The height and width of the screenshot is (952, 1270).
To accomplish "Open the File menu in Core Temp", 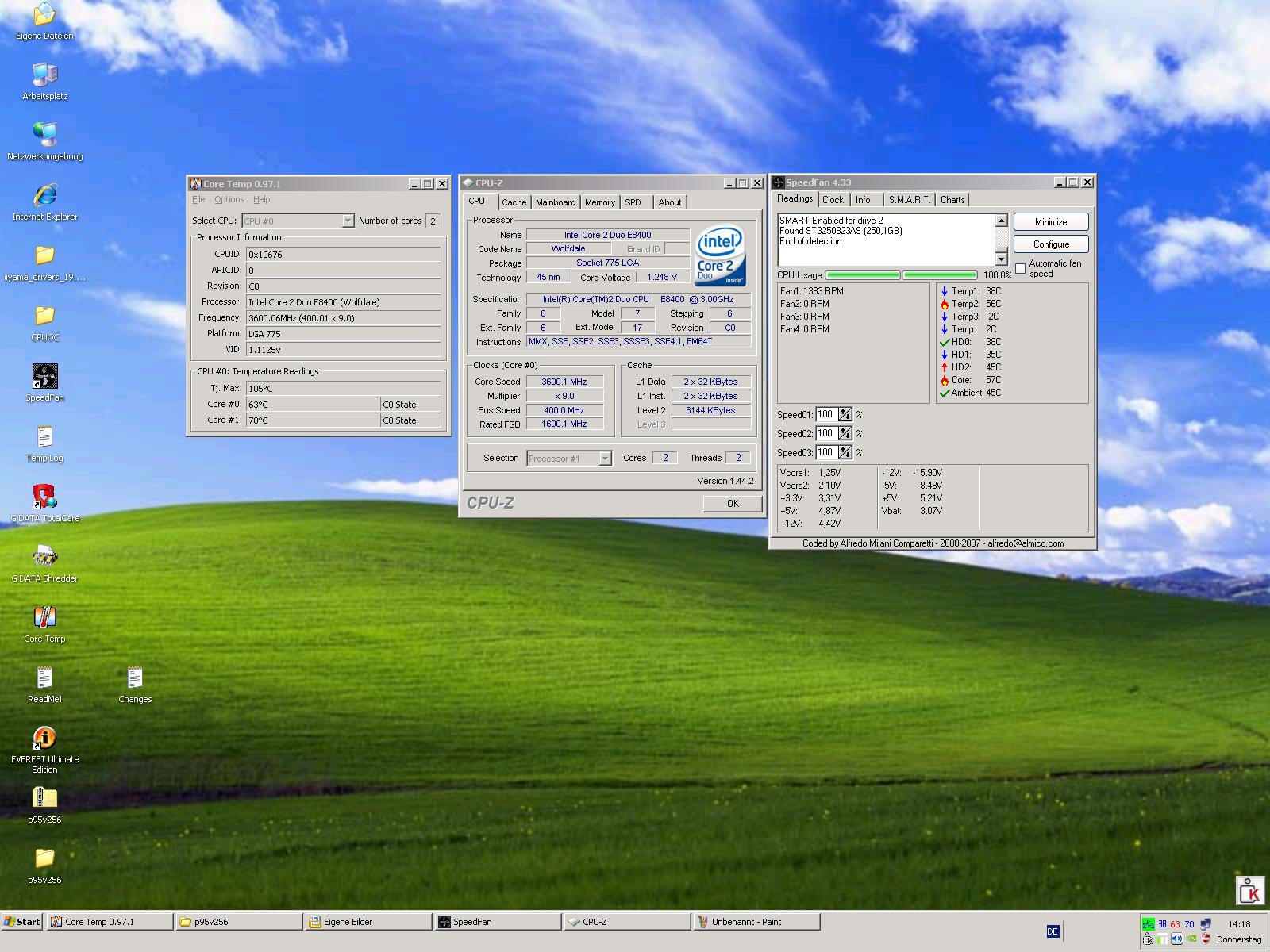I will pyautogui.click(x=198, y=200).
